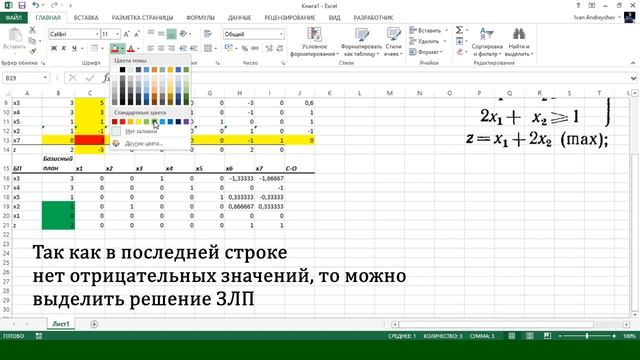Open the Excel help question mark
The height and width of the screenshot is (360, 640).
578,6
